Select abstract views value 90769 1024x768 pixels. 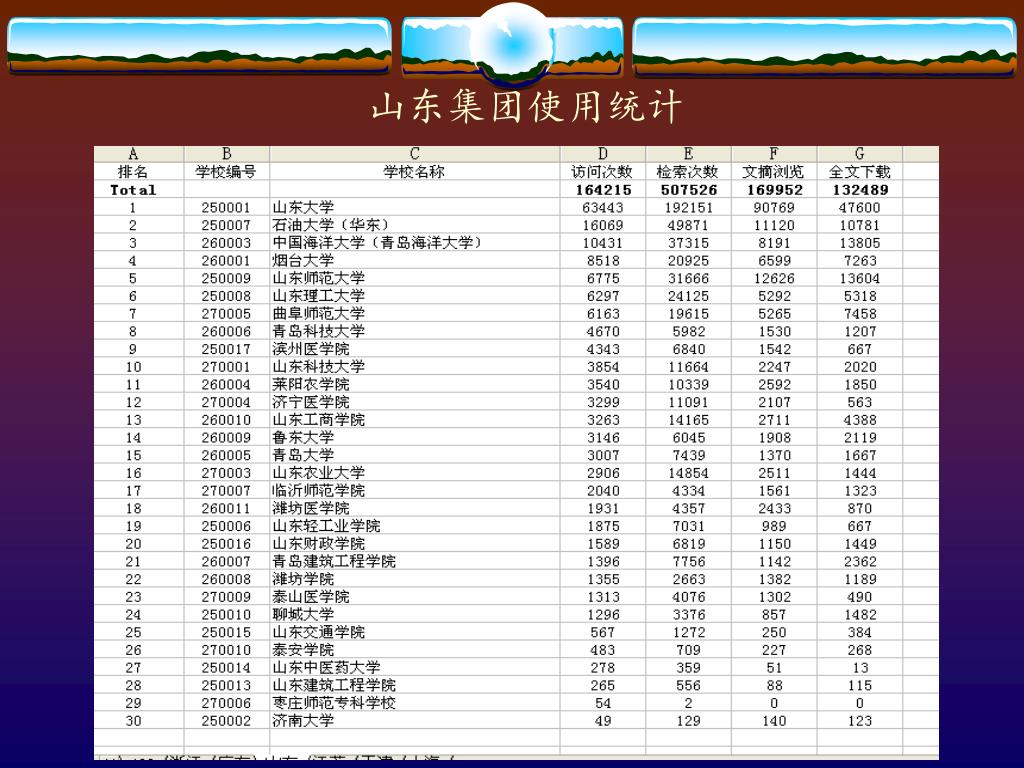(x=774, y=208)
